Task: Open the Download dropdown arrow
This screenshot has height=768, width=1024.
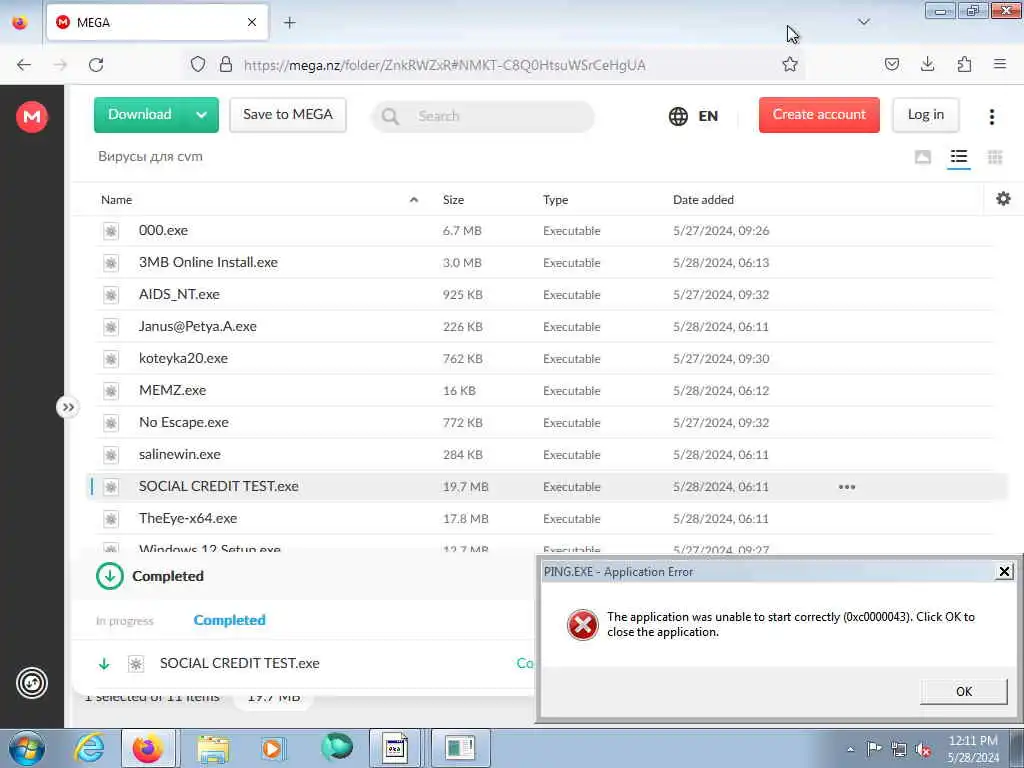Action: click(202, 115)
